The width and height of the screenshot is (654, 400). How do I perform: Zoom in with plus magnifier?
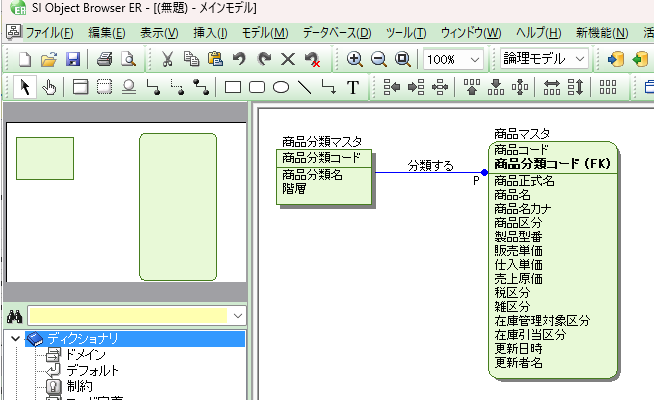(354, 59)
